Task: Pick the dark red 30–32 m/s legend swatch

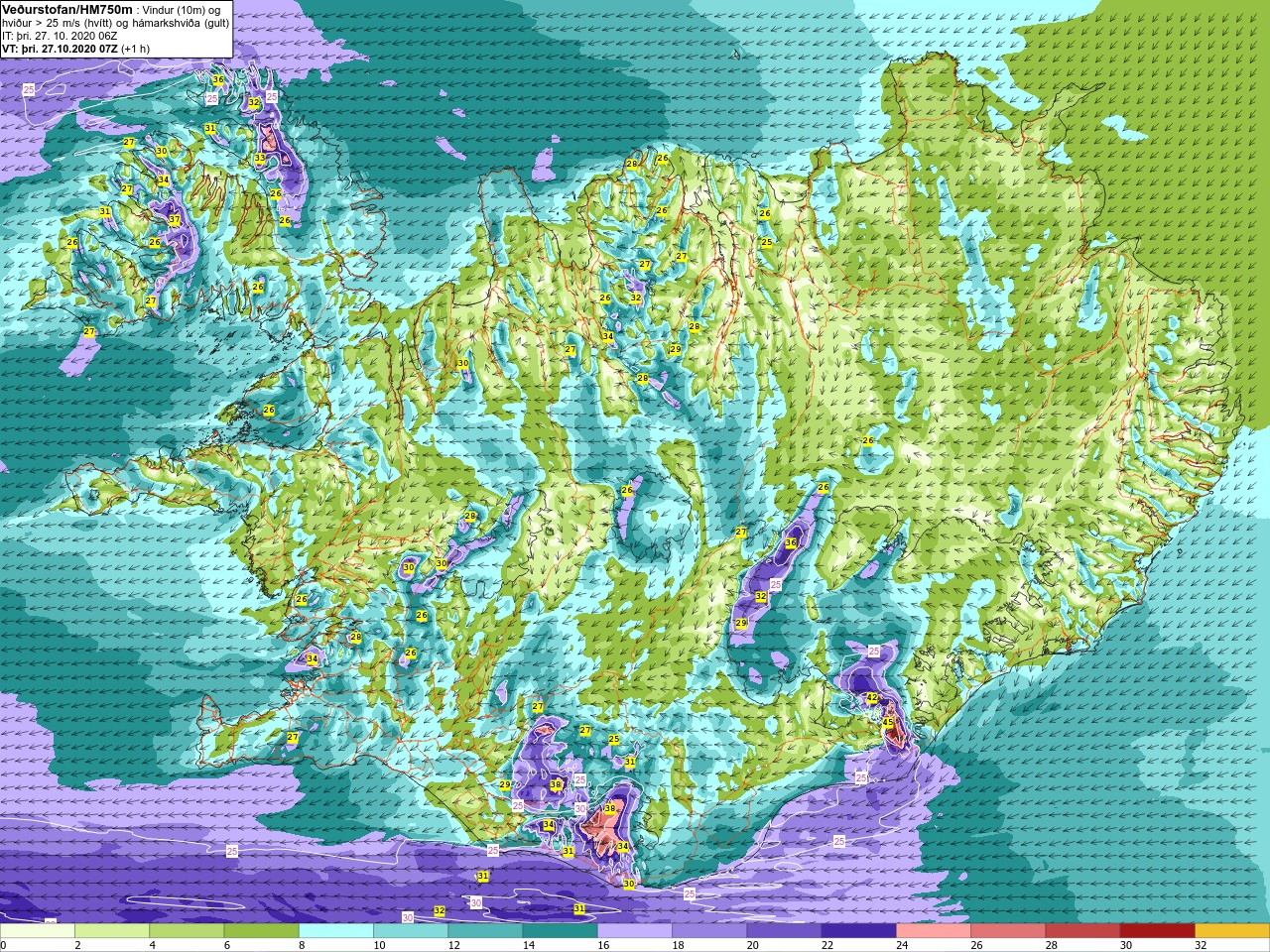Action: tap(1158, 931)
